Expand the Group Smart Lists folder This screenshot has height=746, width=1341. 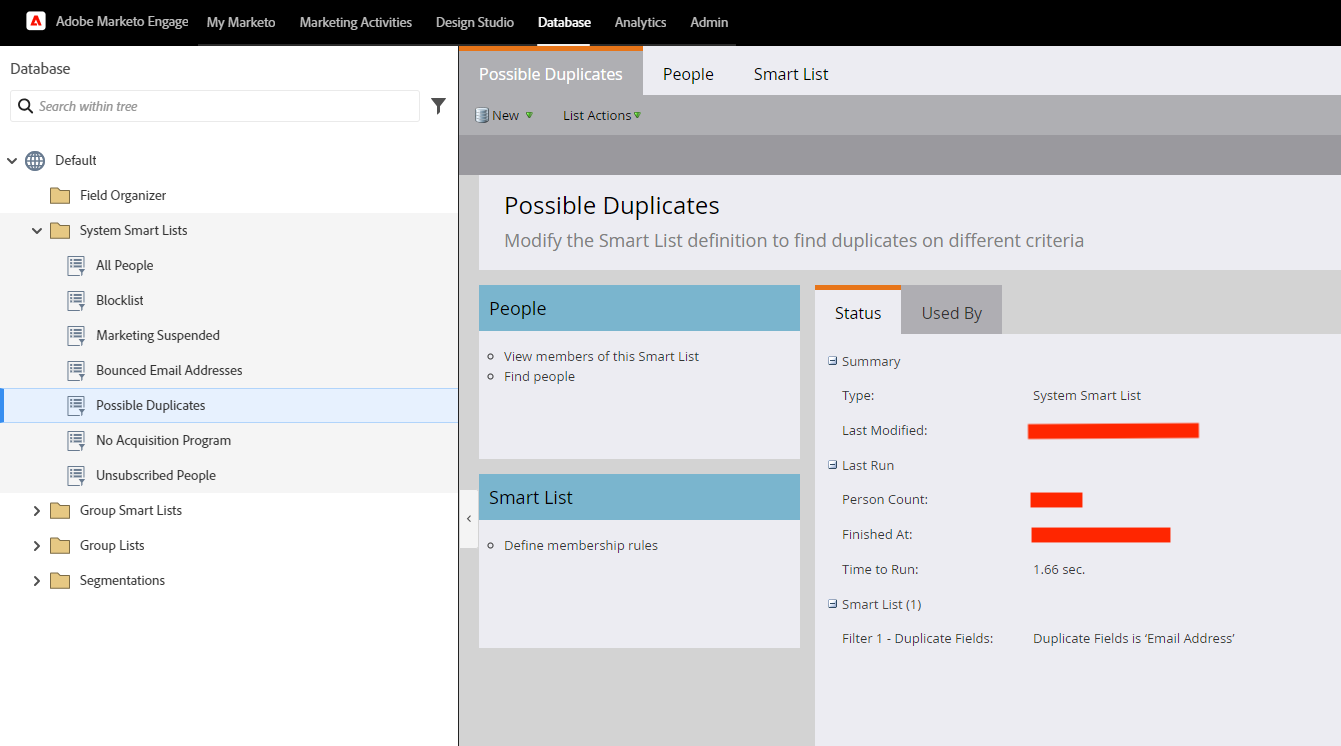tap(37, 510)
